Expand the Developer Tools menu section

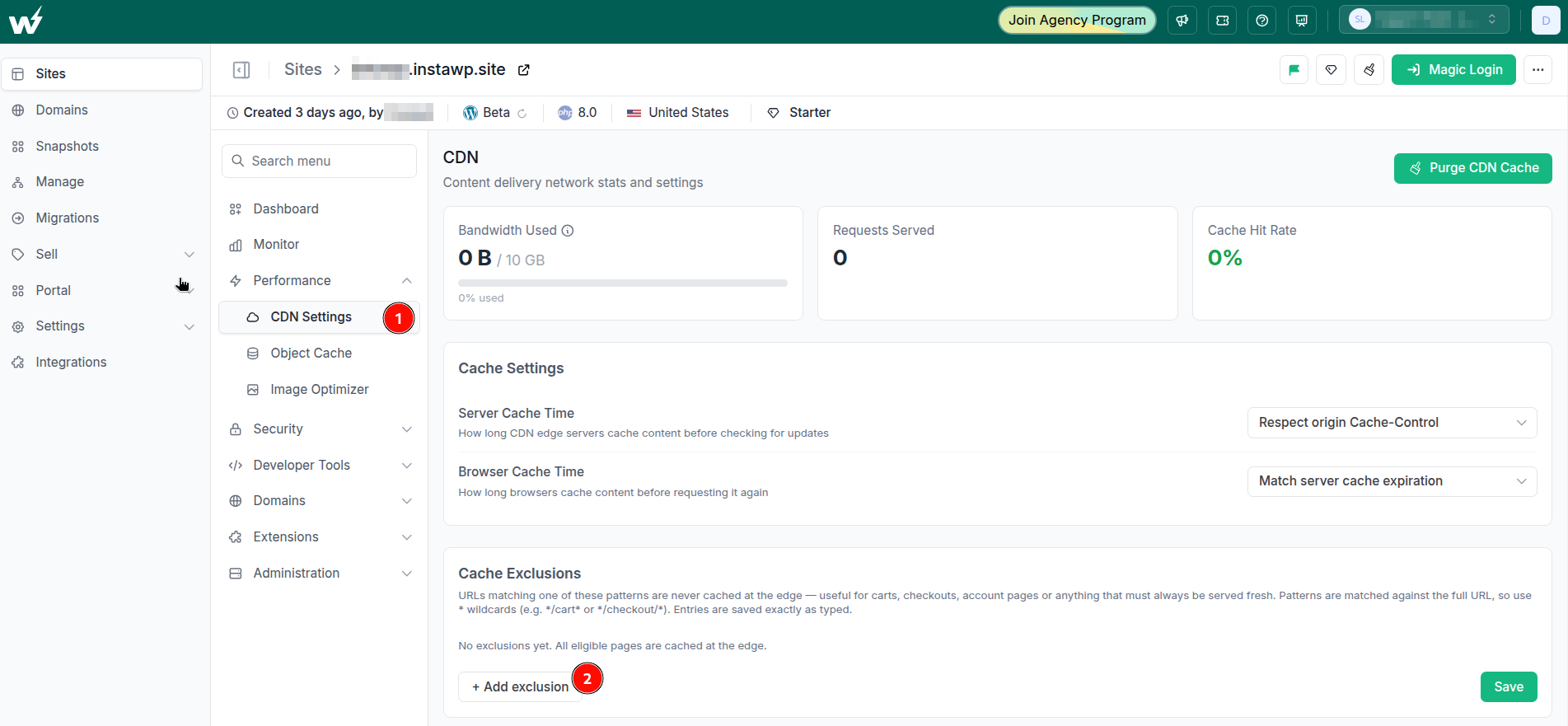407,466
